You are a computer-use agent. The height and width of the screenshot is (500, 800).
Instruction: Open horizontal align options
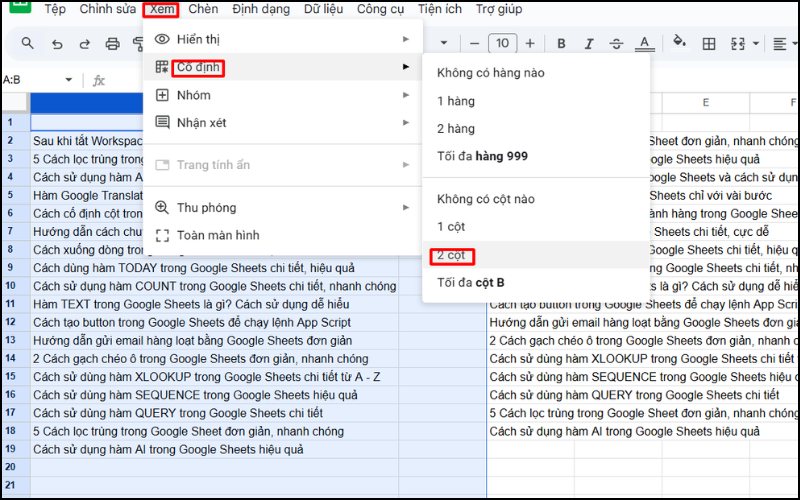point(779,44)
